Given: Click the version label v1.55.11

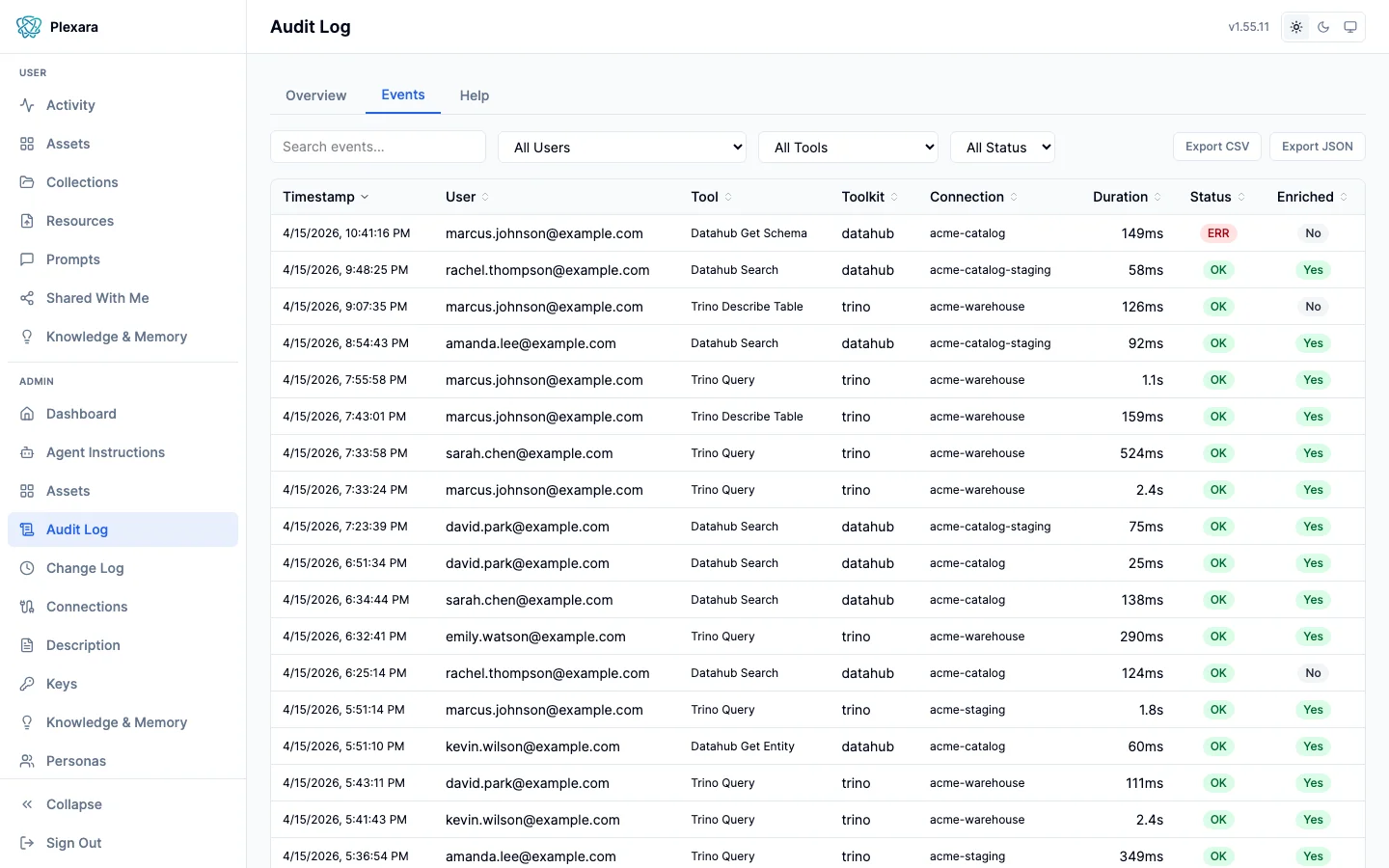Looking at the screenshot, I should coord(1248,27).
